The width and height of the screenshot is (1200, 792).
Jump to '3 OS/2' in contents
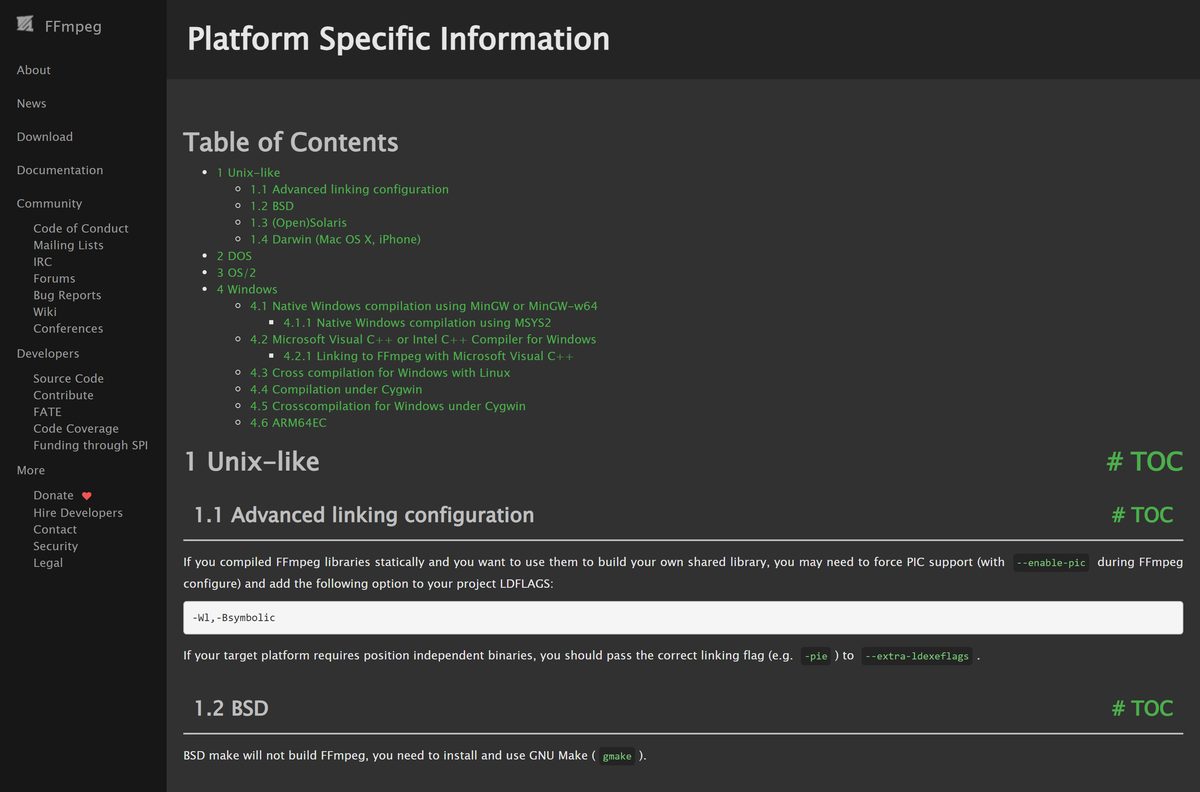tap(236, 272)
